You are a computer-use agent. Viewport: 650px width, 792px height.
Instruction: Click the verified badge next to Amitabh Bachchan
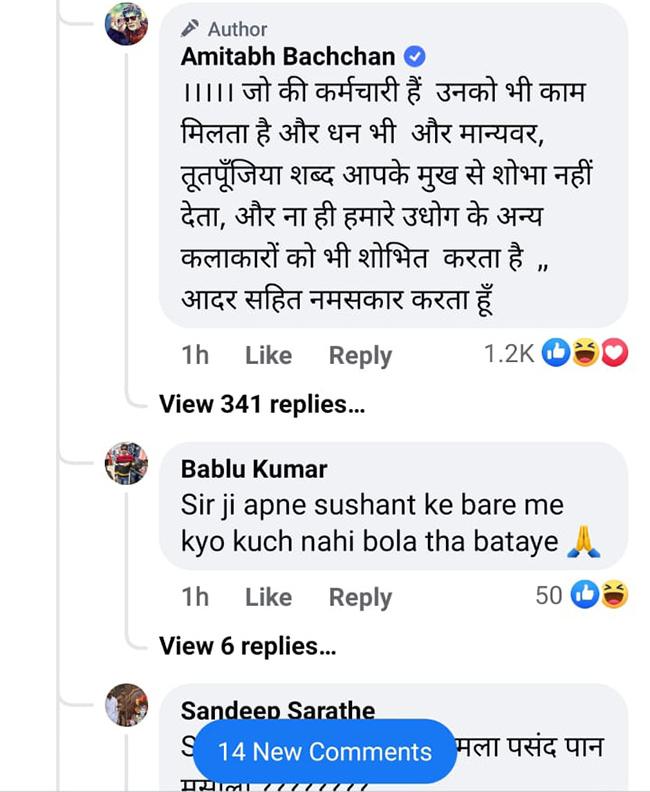point(412,57)
